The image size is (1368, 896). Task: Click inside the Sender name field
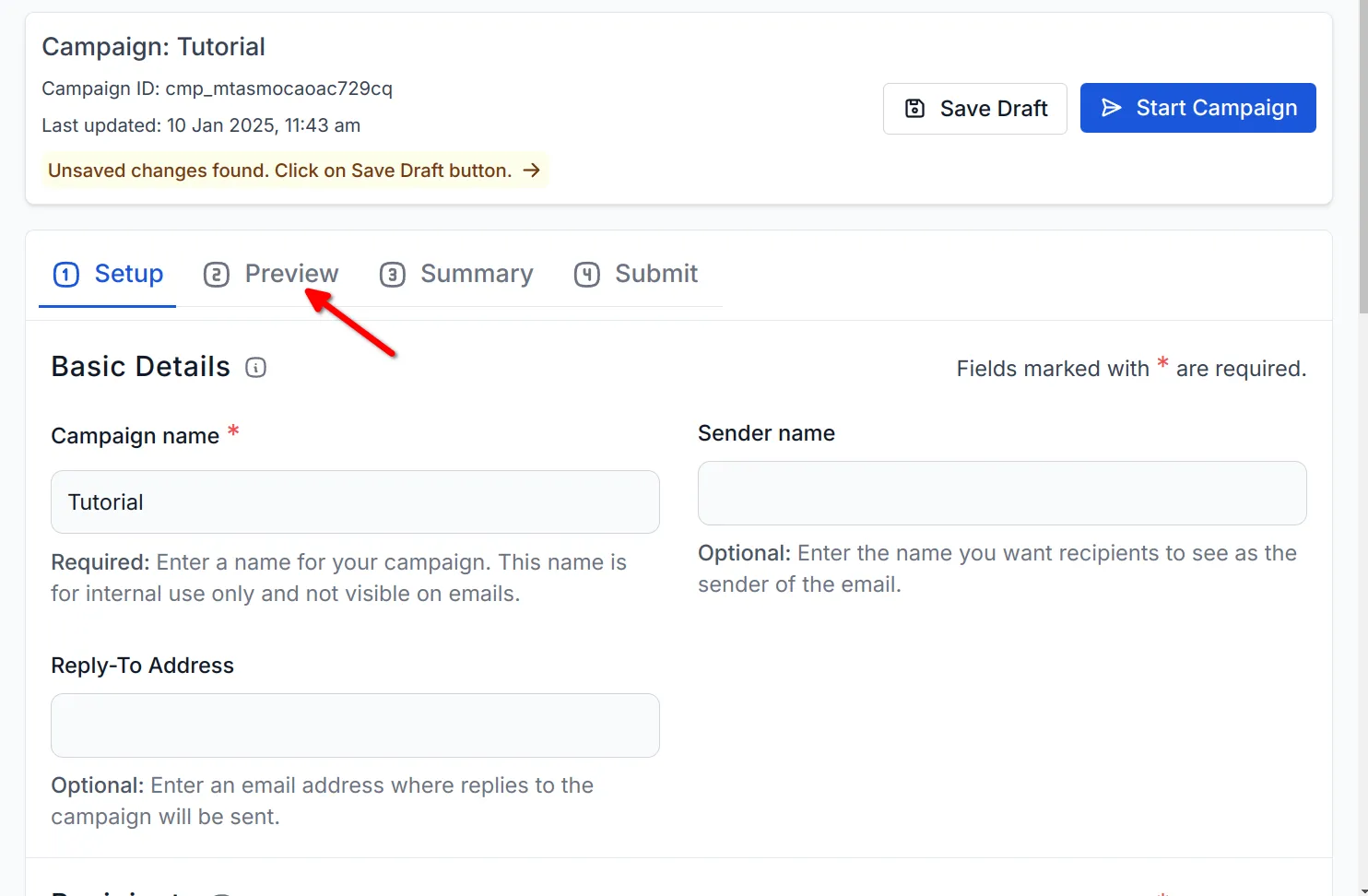pyautogui.click(x=1001, y=493)
